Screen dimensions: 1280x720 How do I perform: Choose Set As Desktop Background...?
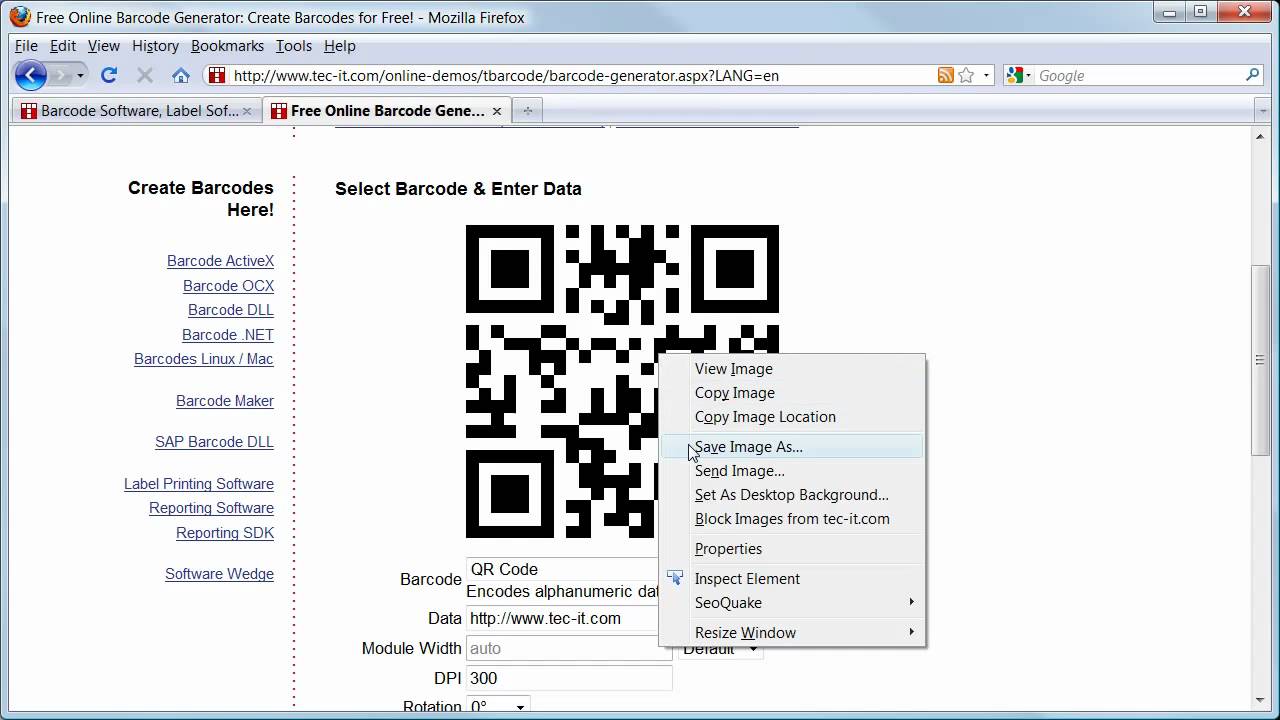click(792, 495)
